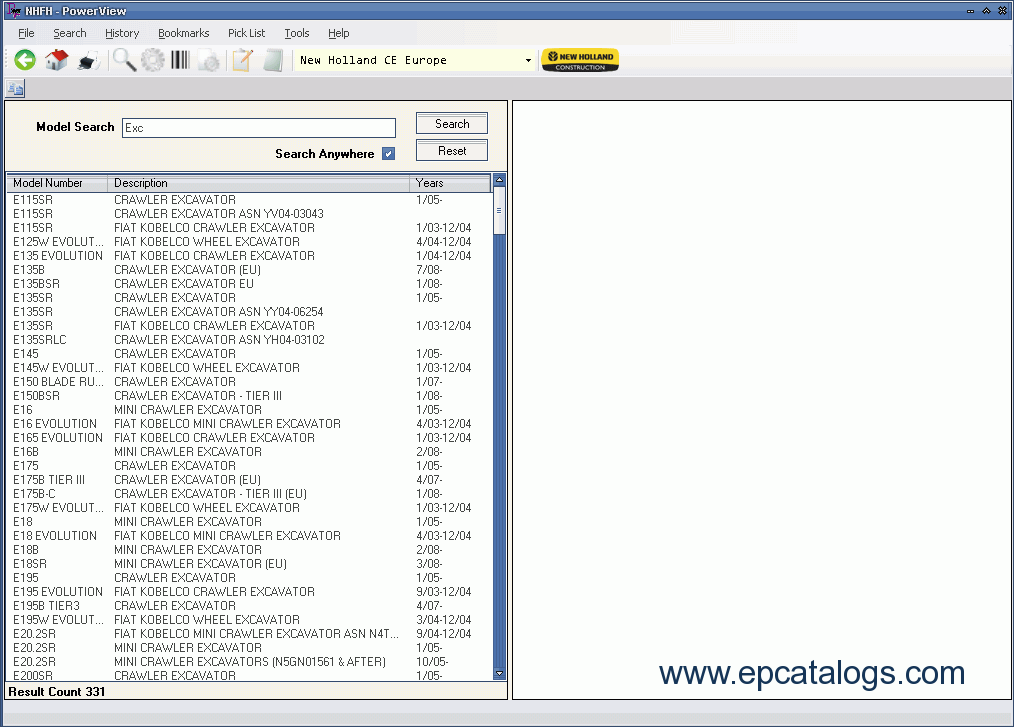Click the barcode icon in toolbar
Image resolution: width=1014 pixels, height=727 pixels.
click(x=180, y=60)
